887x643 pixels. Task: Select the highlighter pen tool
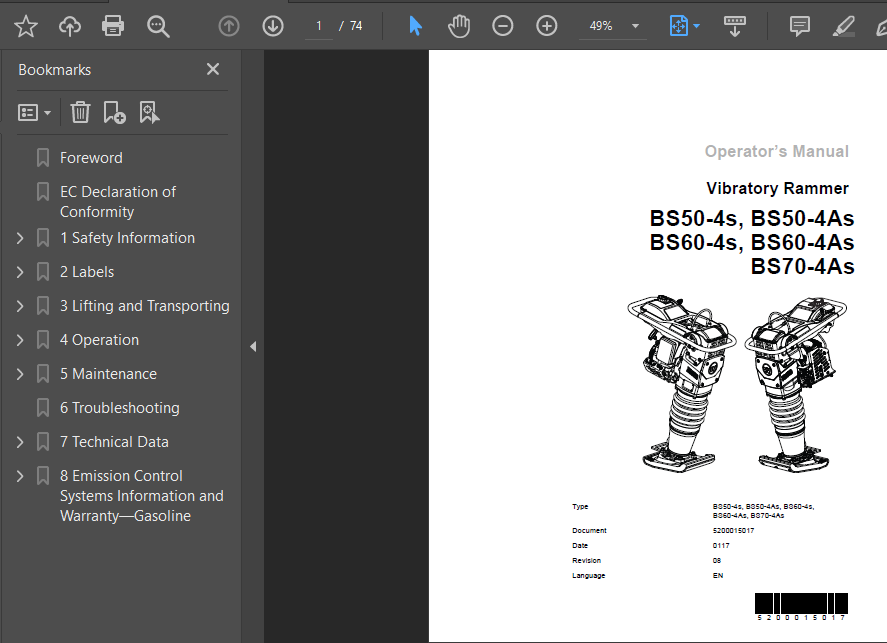pos(843,26)
